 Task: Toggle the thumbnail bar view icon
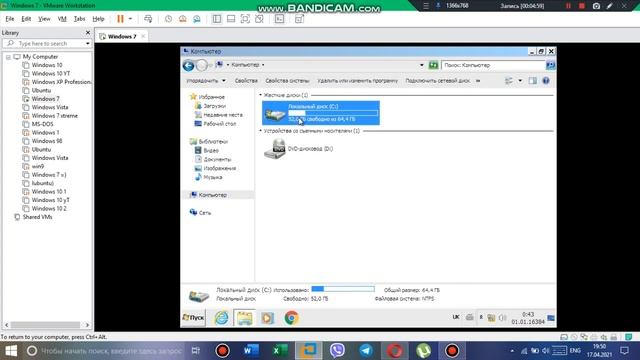[x=231, y=19]
